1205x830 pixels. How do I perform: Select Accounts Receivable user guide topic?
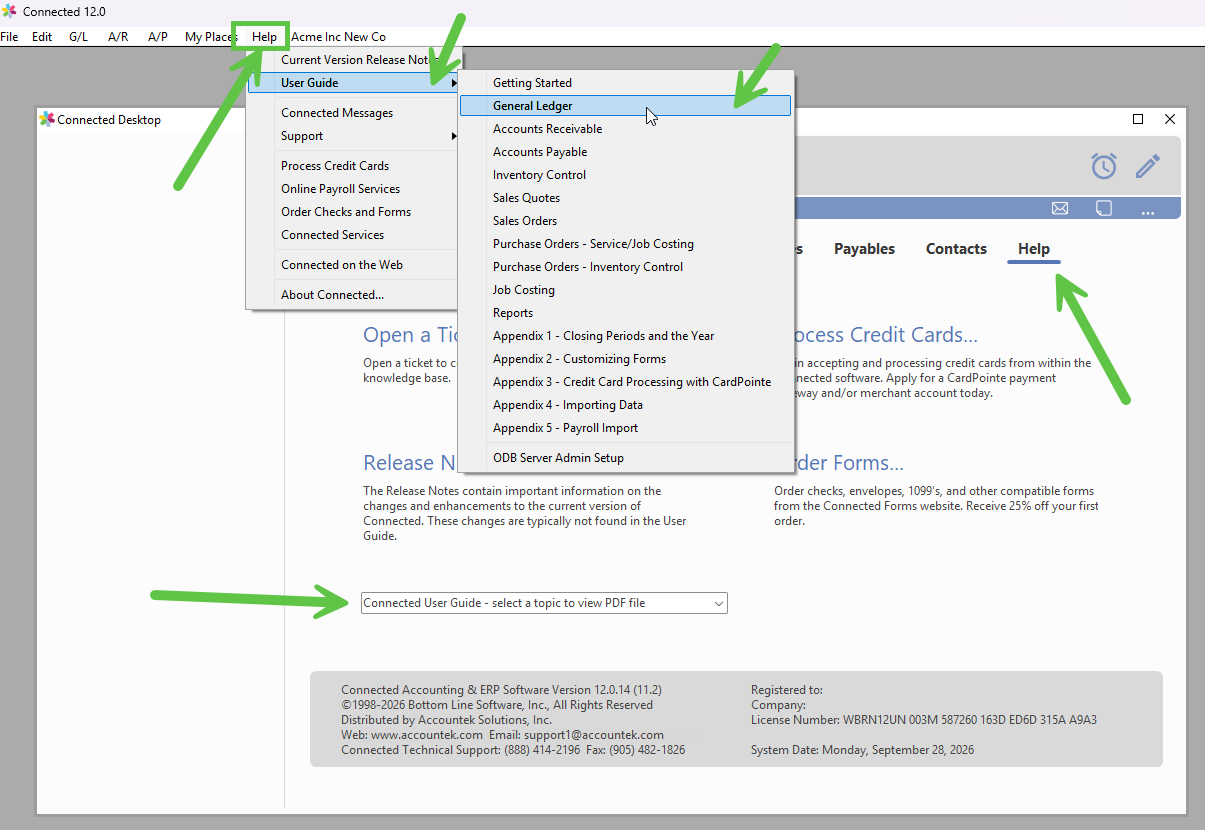click(626, 129)
